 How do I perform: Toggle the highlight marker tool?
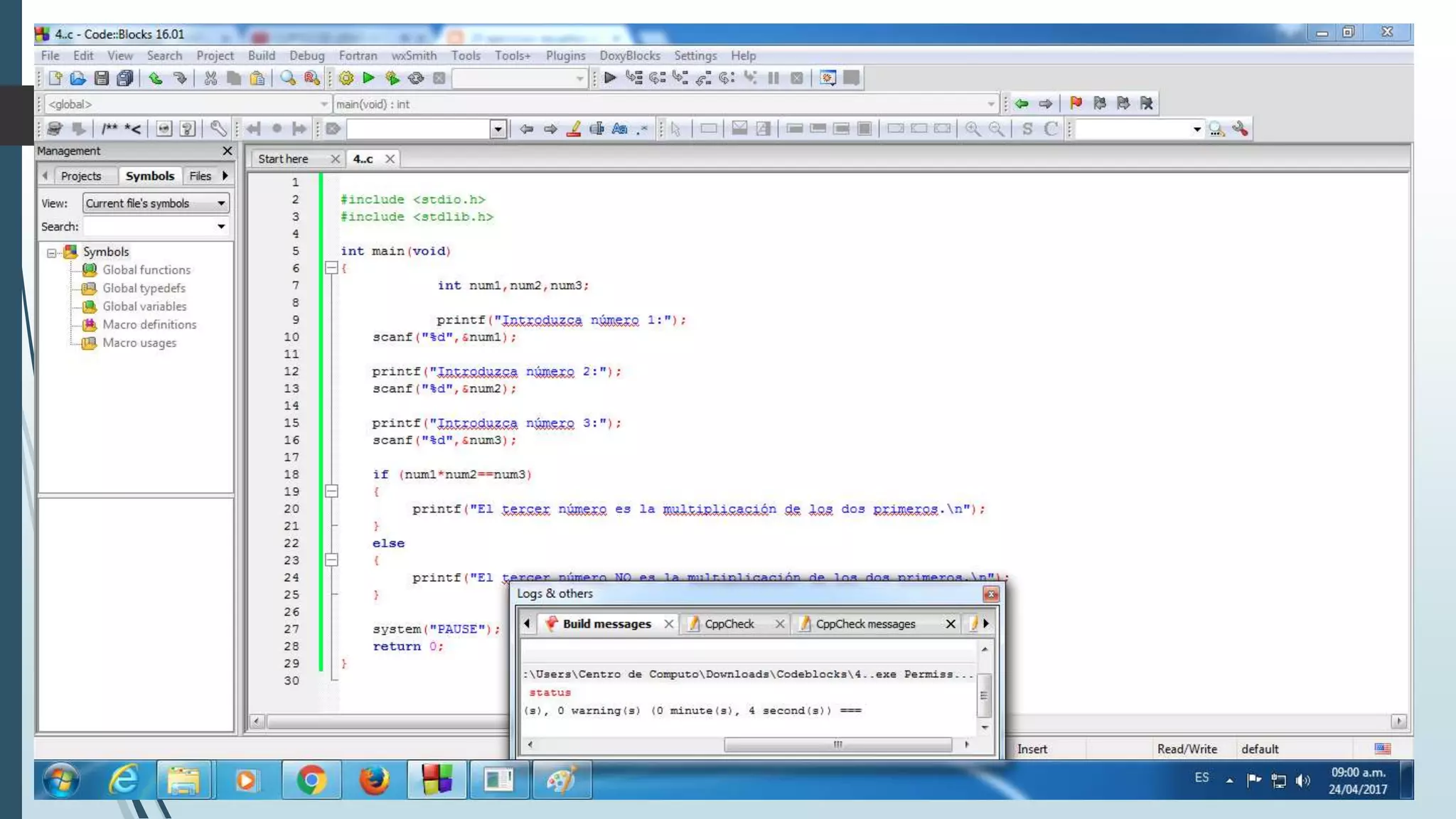tap(574, 129)
